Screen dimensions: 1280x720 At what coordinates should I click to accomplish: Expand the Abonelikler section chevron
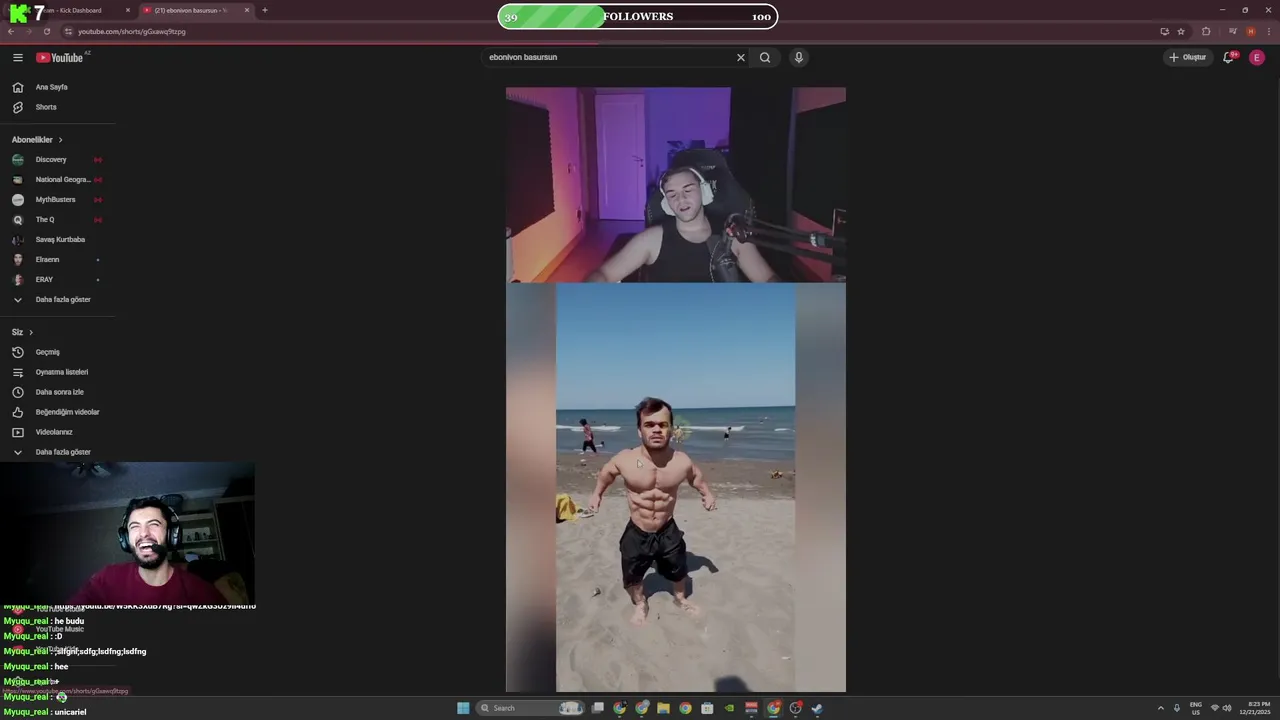pos(60,140)
